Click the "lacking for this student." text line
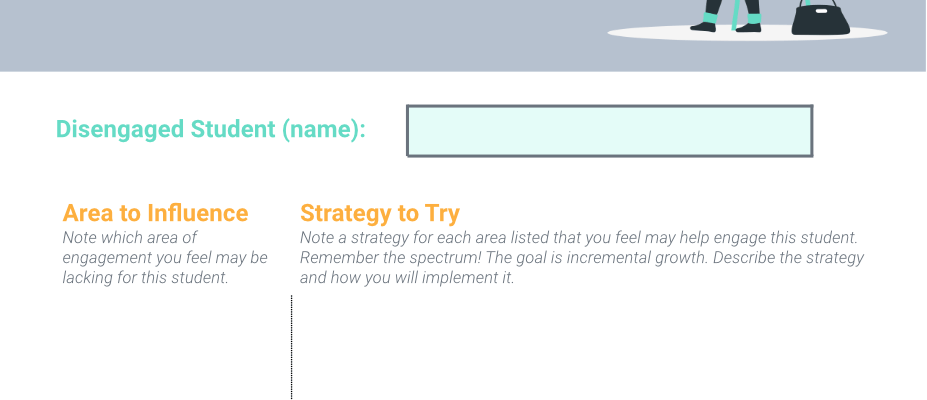927x400 pixels. pos(145,278)
